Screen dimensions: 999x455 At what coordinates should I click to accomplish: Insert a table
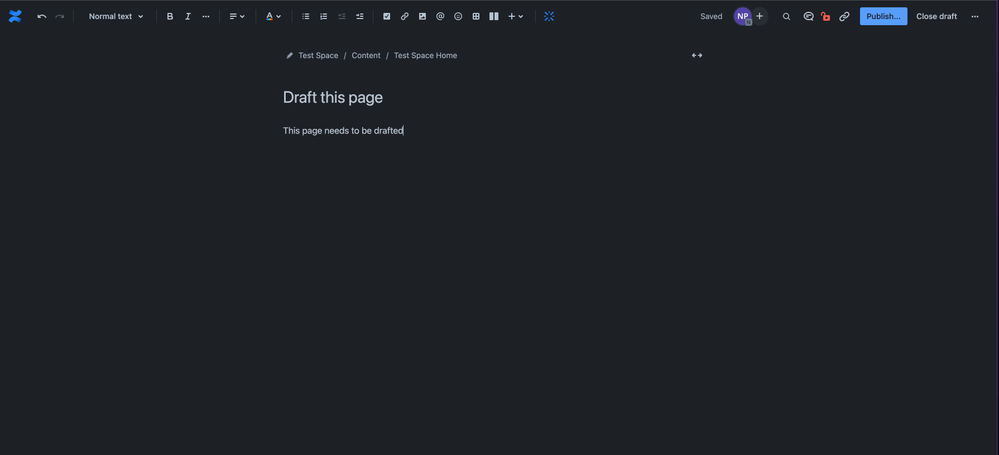tap(475, 17)
